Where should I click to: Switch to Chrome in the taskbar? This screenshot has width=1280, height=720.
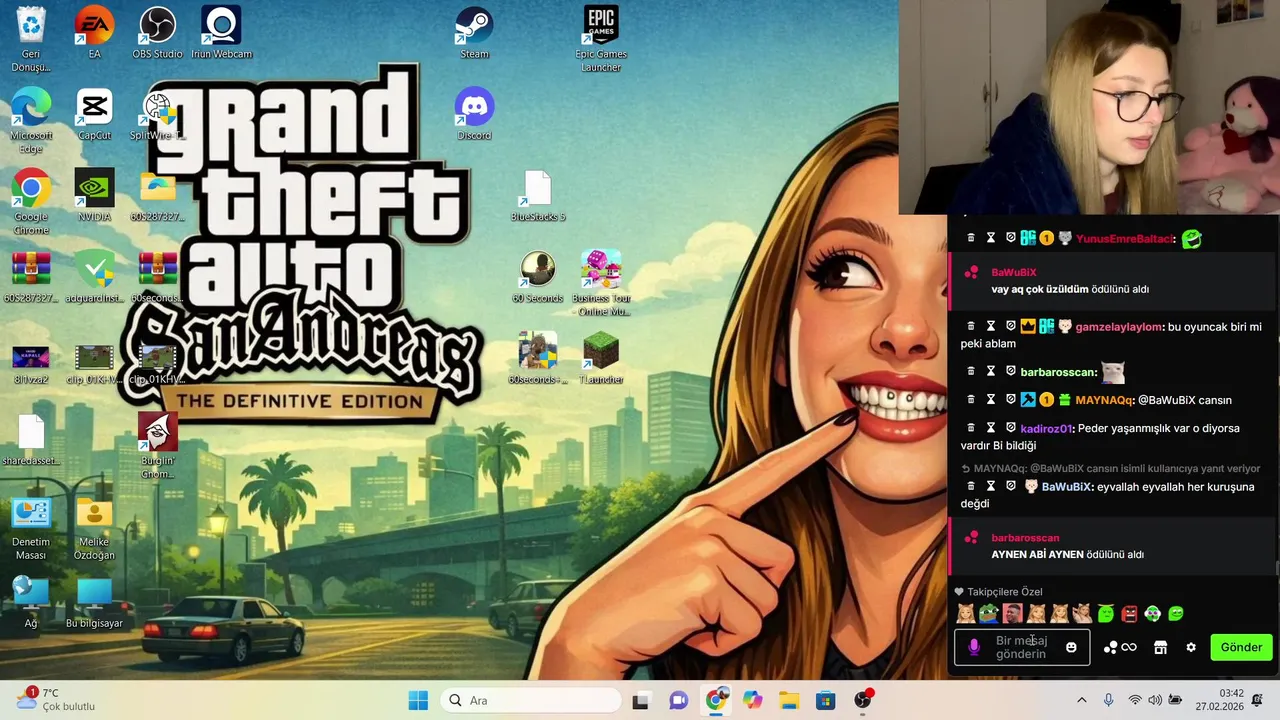click(x=715, y=701)
